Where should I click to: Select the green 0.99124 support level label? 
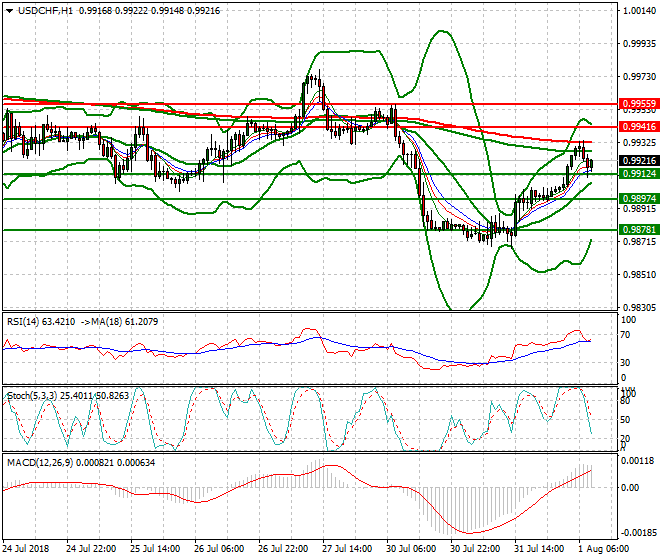tap(639, 173)
